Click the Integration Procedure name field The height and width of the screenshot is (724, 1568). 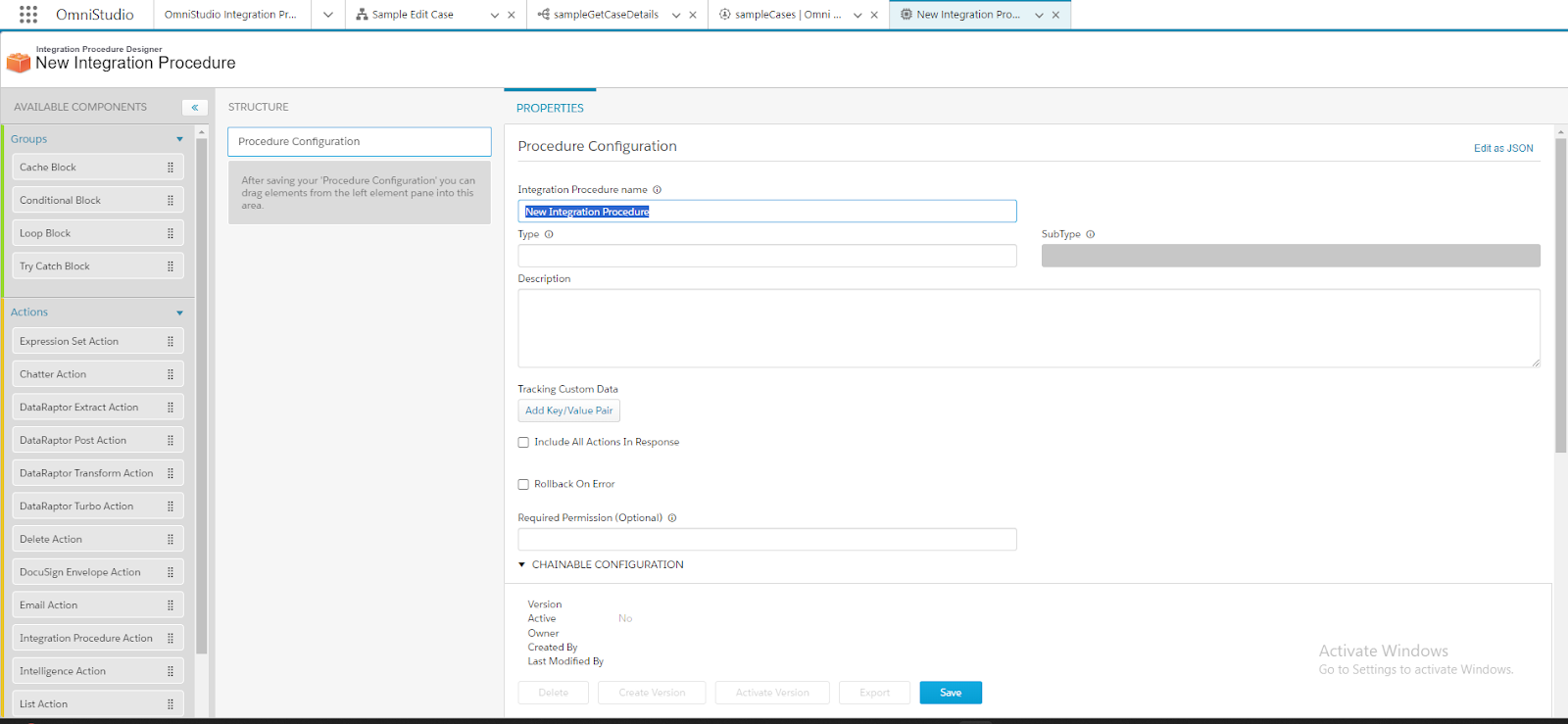(767, 212)
